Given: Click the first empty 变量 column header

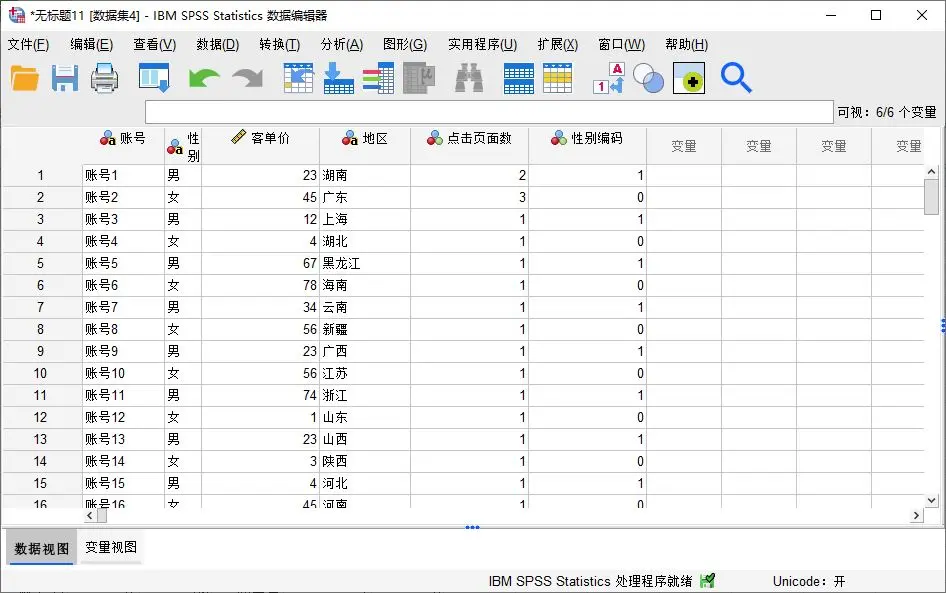Looking at the screenshot, I should pyautogui.click(x=684, y=146).
